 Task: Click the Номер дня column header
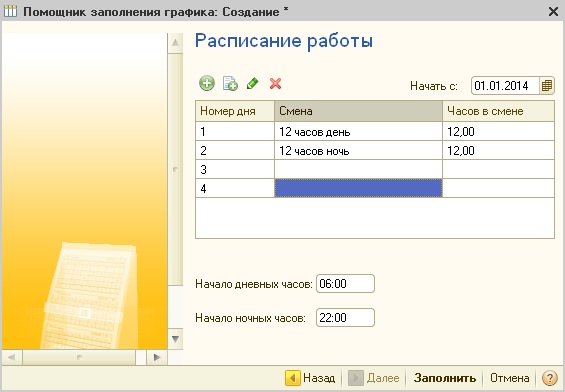(x=235, y=111)
